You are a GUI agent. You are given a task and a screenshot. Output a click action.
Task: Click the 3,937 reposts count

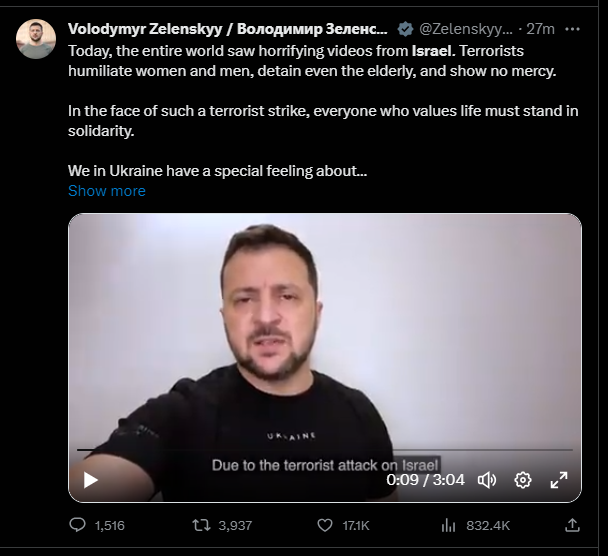[x=235, y=525]
